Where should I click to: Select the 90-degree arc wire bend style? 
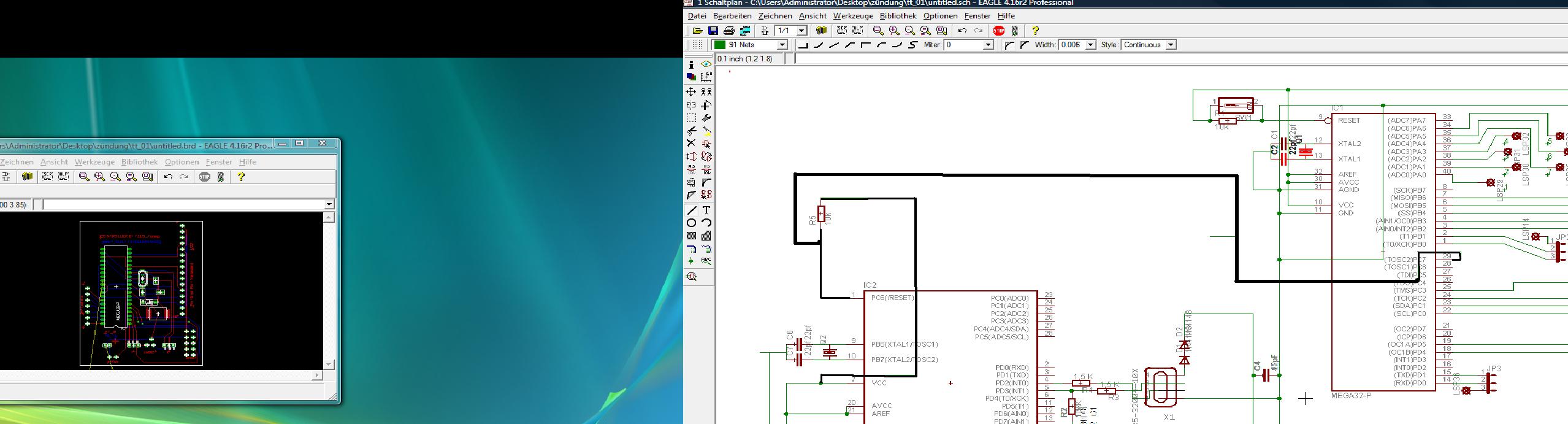coord(881,45)
